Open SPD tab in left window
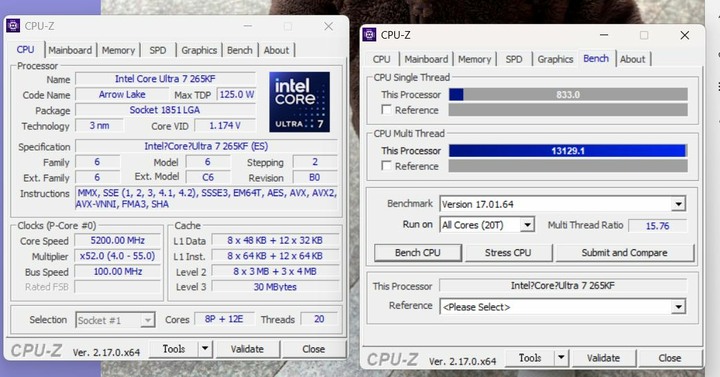 coord(158,50)
